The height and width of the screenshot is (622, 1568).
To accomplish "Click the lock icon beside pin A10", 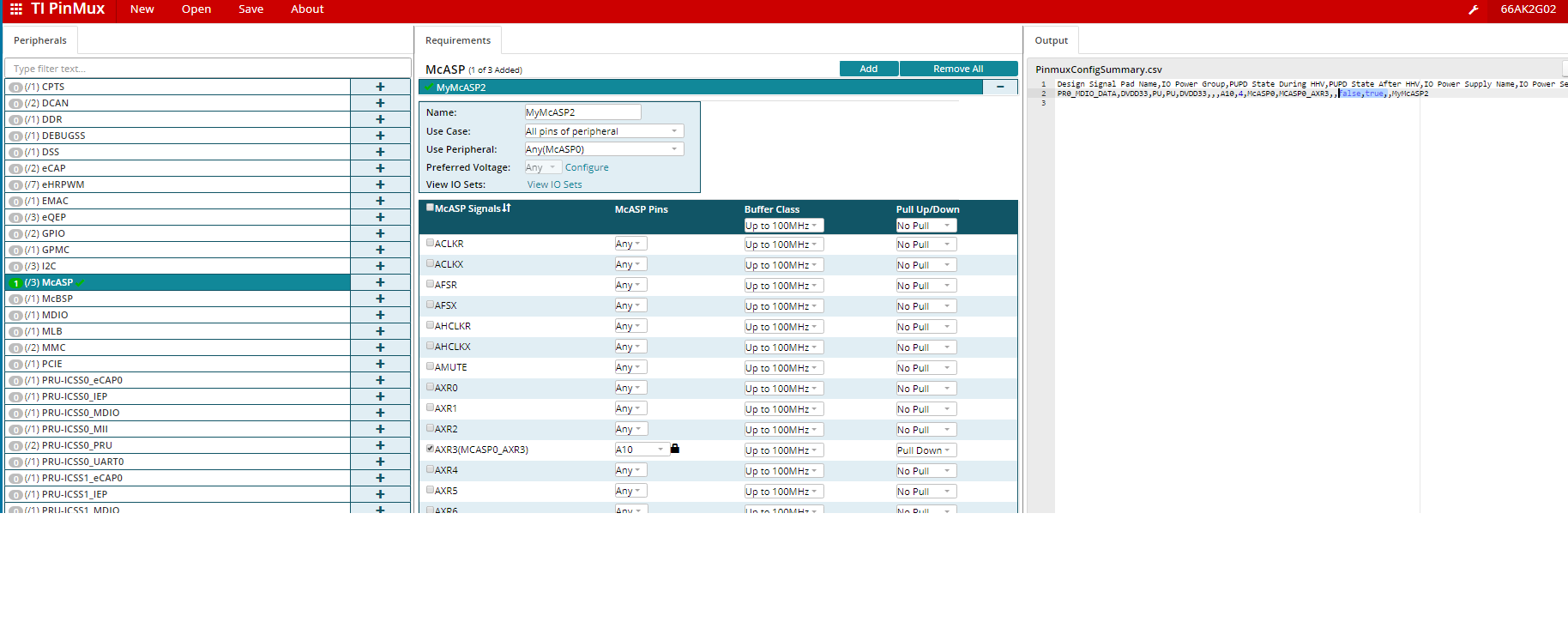I will pyautogui.click(x=675, y=449).
